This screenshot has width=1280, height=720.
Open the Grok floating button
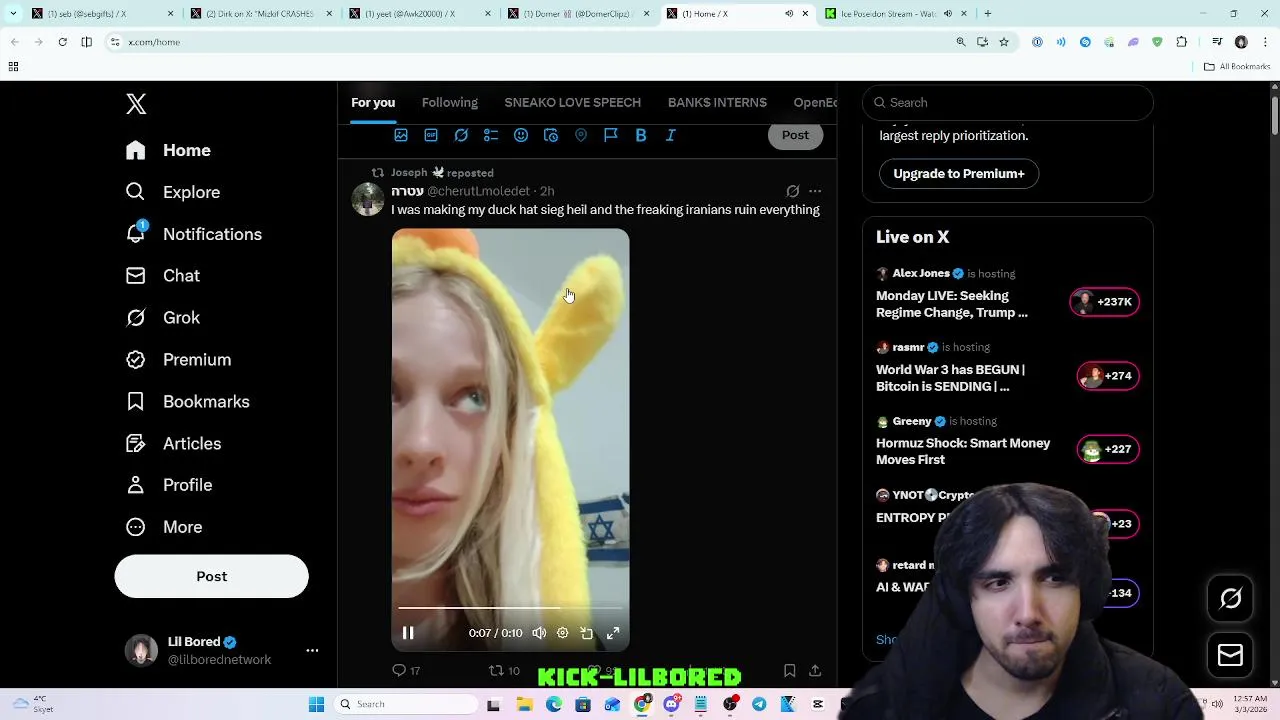1230,599
